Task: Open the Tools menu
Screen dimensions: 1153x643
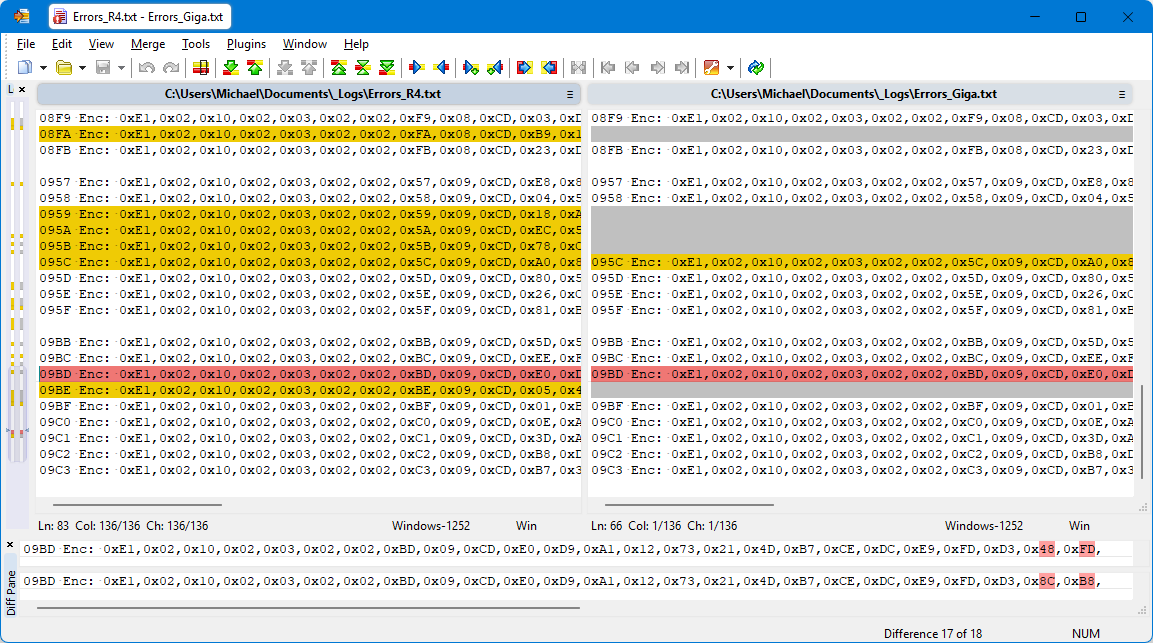Action: (x=196, y=44)
